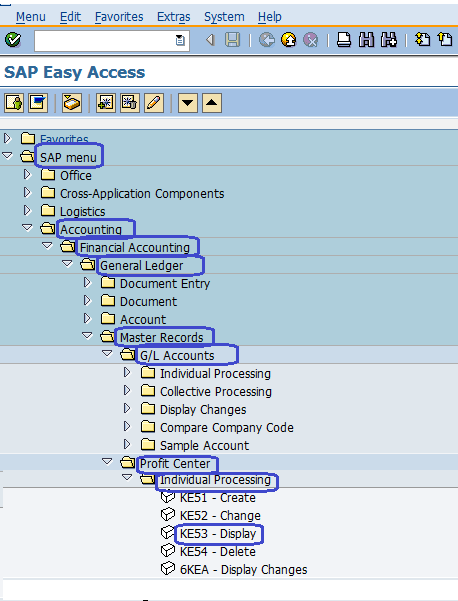Viewport: 458px width, 601px height.
Task: Collapse the General Ledger node
Action: (67, 263)
